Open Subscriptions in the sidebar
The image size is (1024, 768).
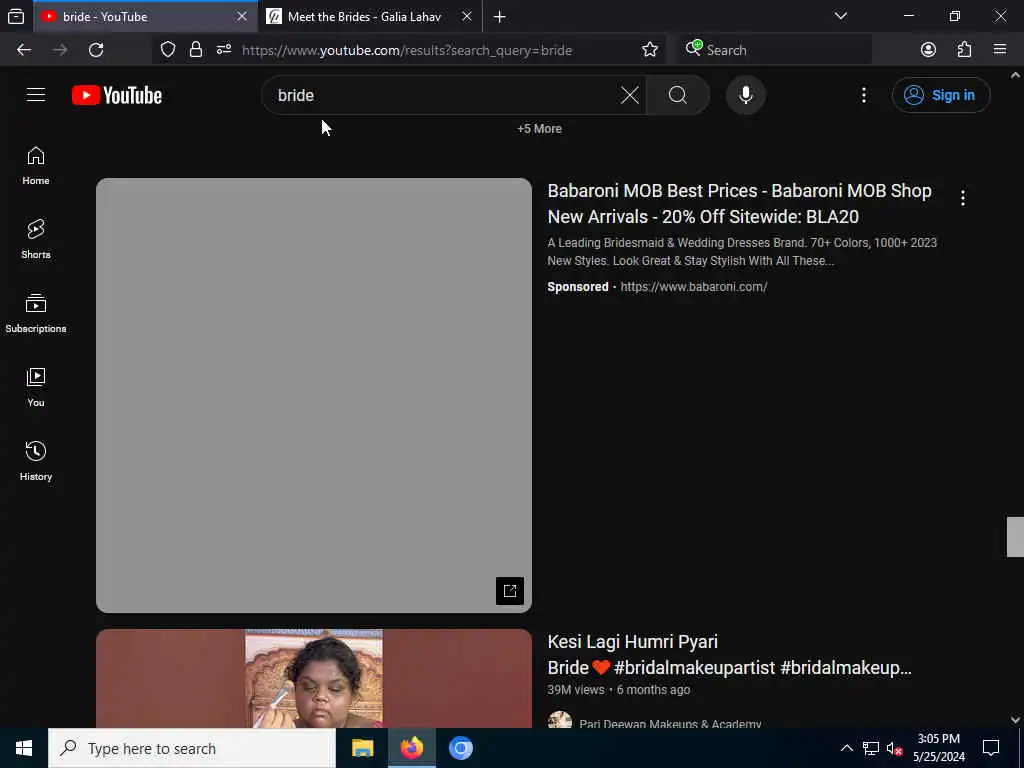pyautogui.click(x=36, y=313)
